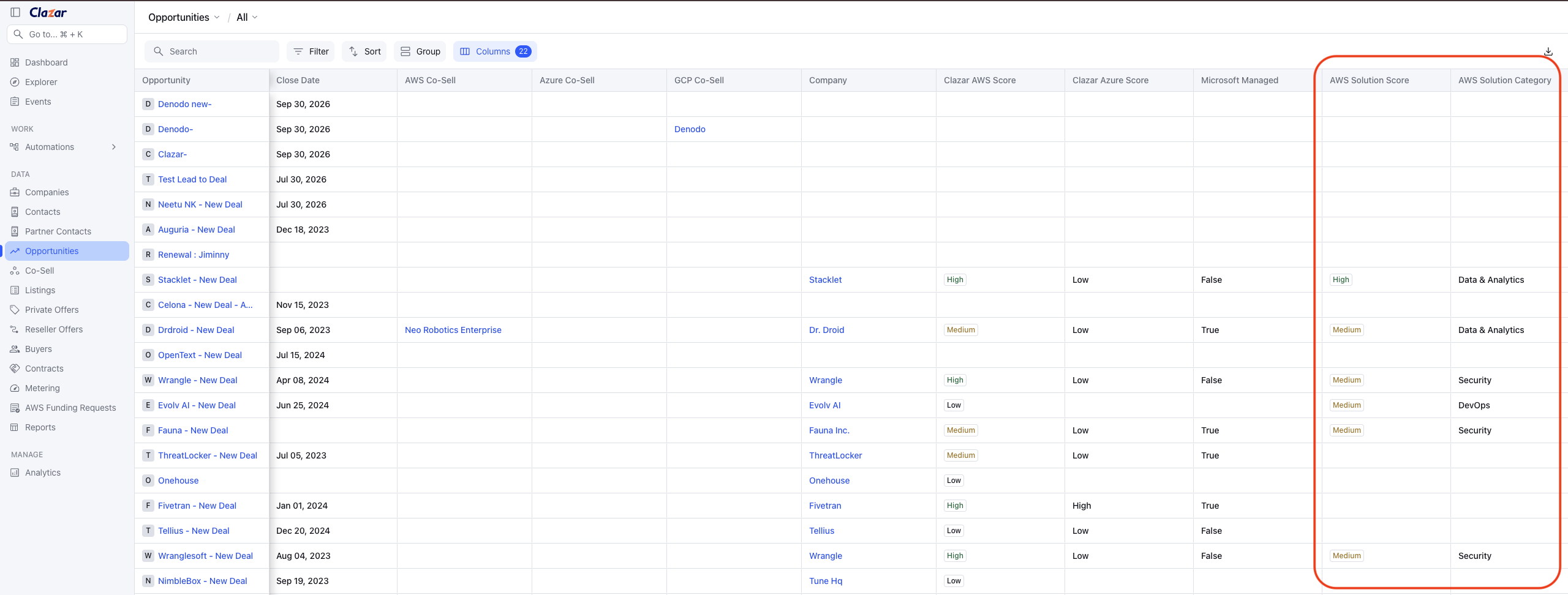
Task: Open the Group options
Action: [x=420, y=51]
